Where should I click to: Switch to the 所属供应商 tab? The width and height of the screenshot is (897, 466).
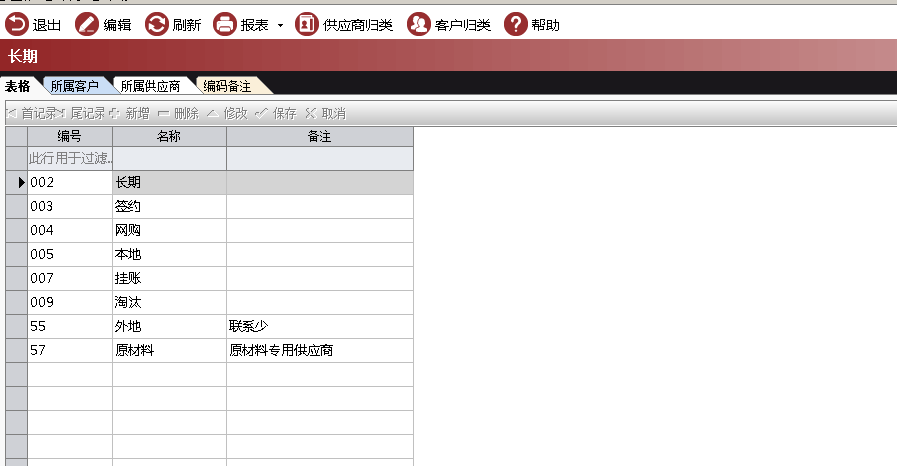[150, 86]
